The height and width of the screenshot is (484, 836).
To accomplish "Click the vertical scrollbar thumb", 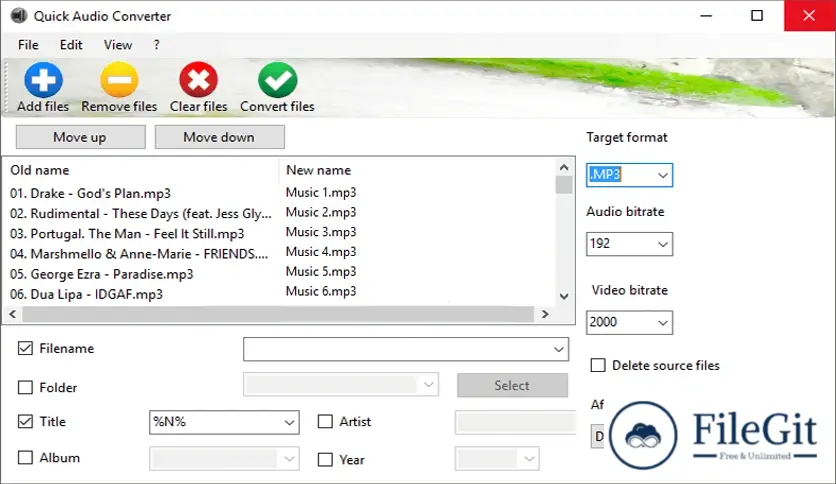I will coord(564,184).
